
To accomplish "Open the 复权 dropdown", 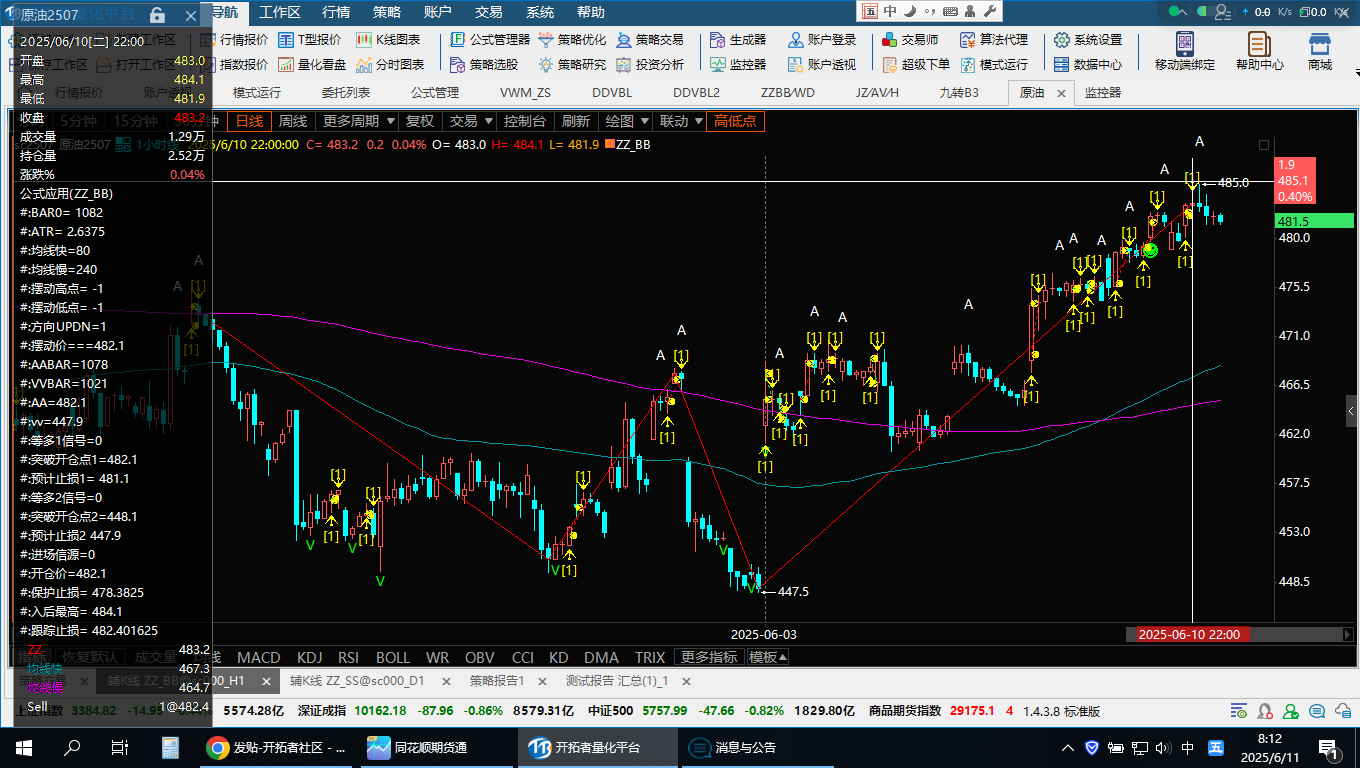I will click(419, 121).
